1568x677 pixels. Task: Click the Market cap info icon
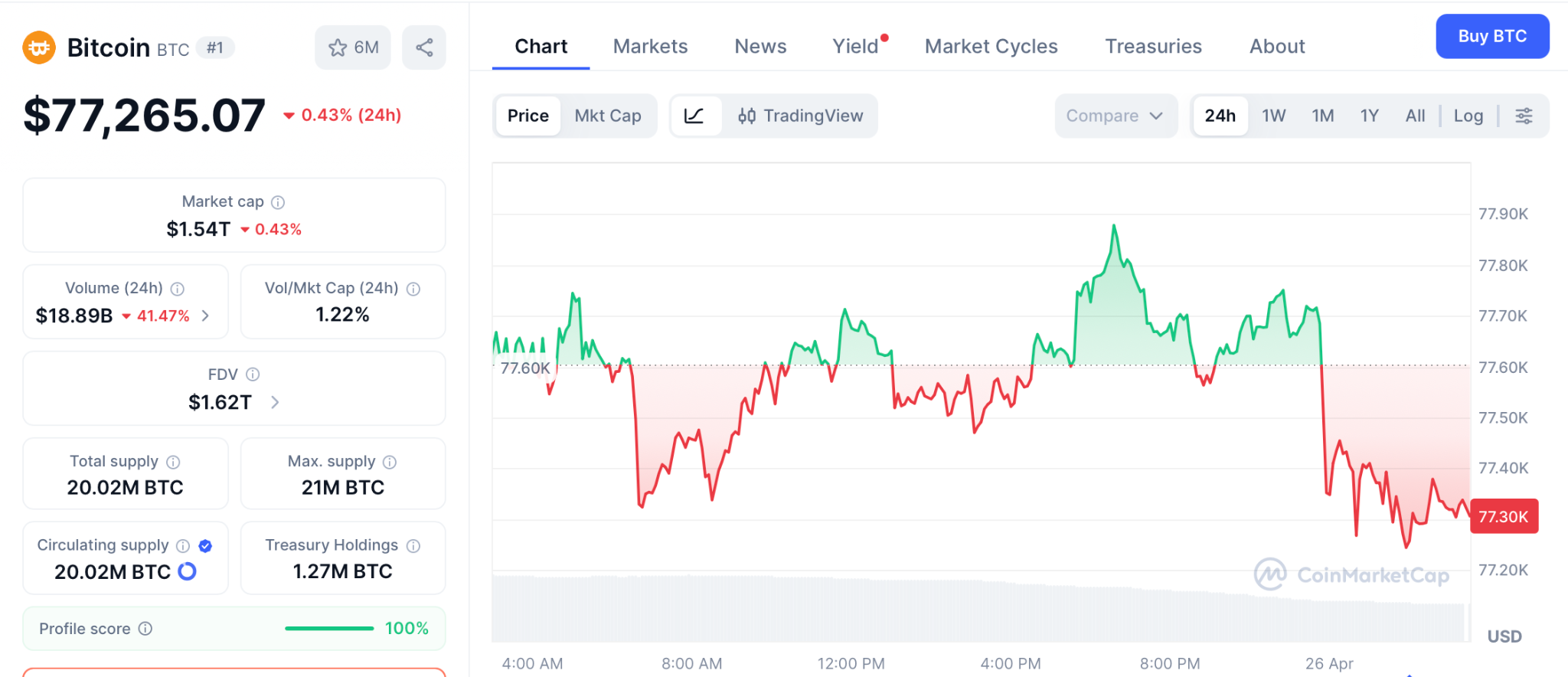(x=278, y=202)
